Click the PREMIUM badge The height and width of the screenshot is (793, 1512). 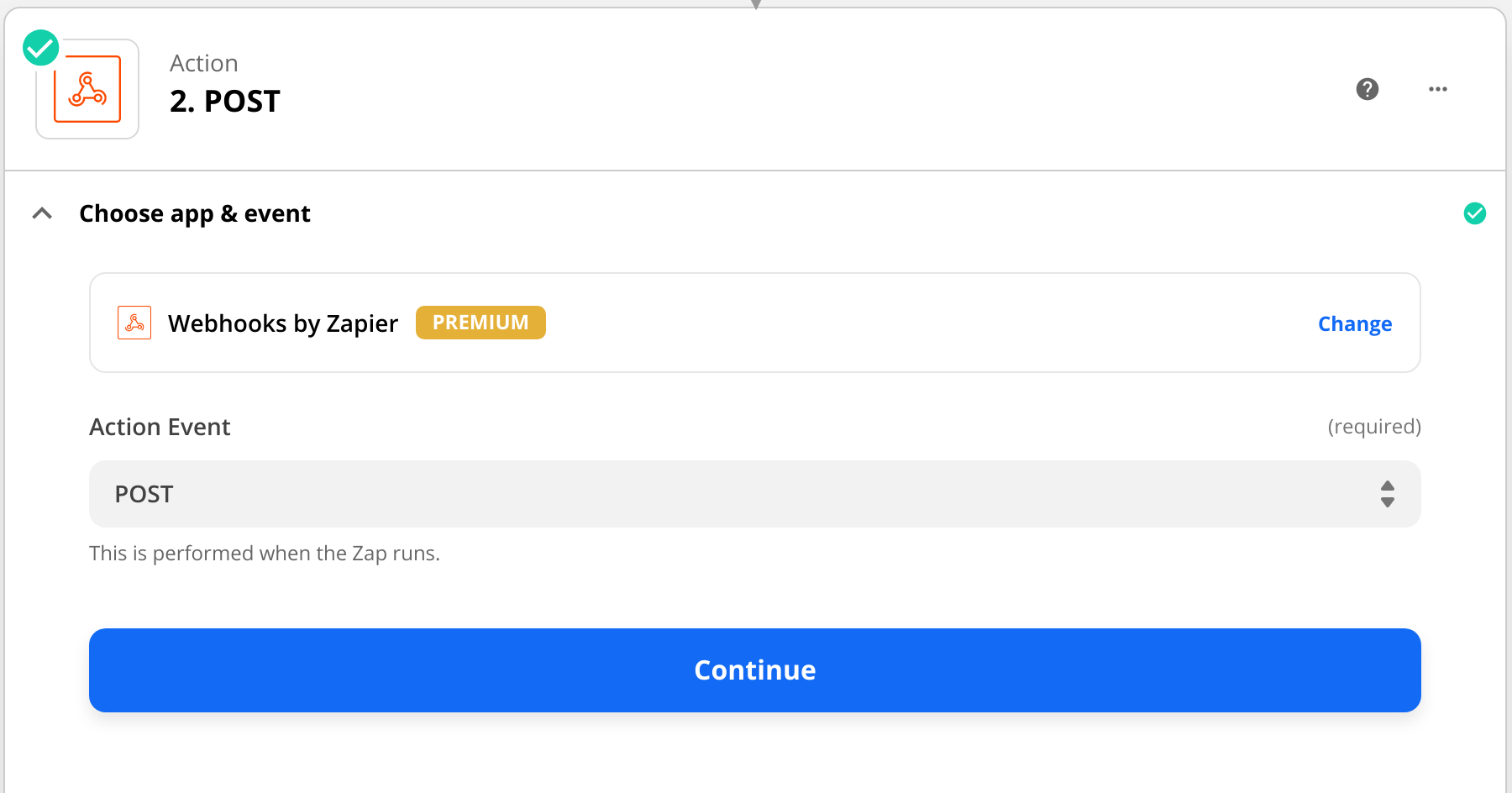(x=480, y=323)
